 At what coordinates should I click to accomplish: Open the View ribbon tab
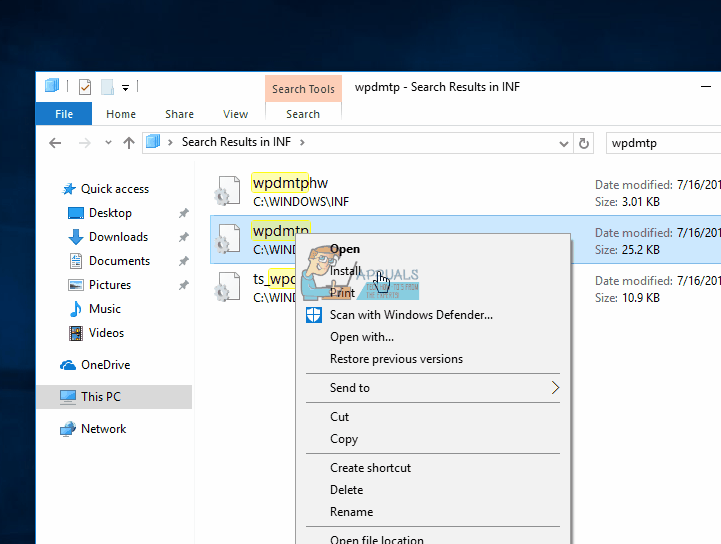pyautogui.click(x=236, y=114)
